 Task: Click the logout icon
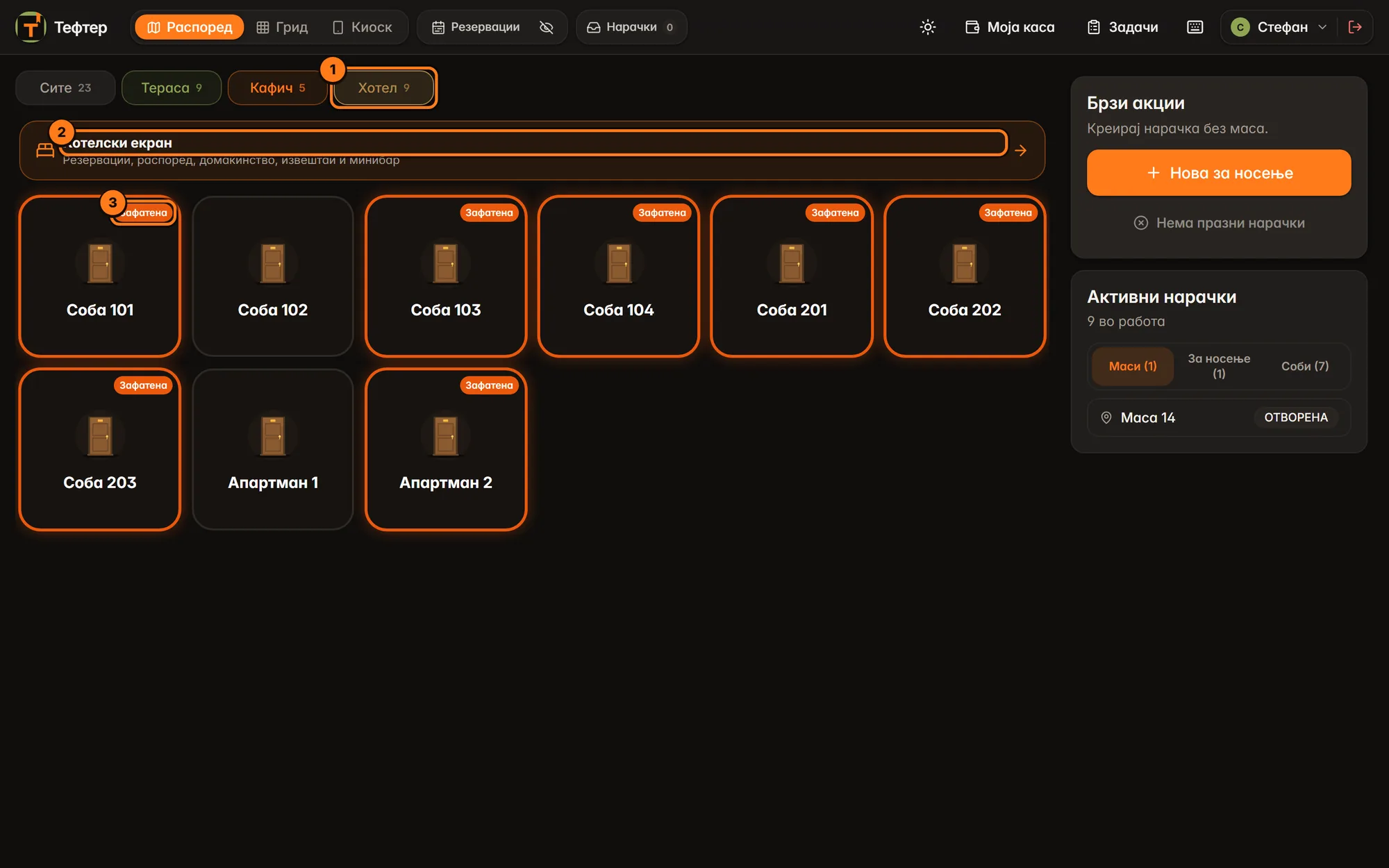pos(1354,27)
